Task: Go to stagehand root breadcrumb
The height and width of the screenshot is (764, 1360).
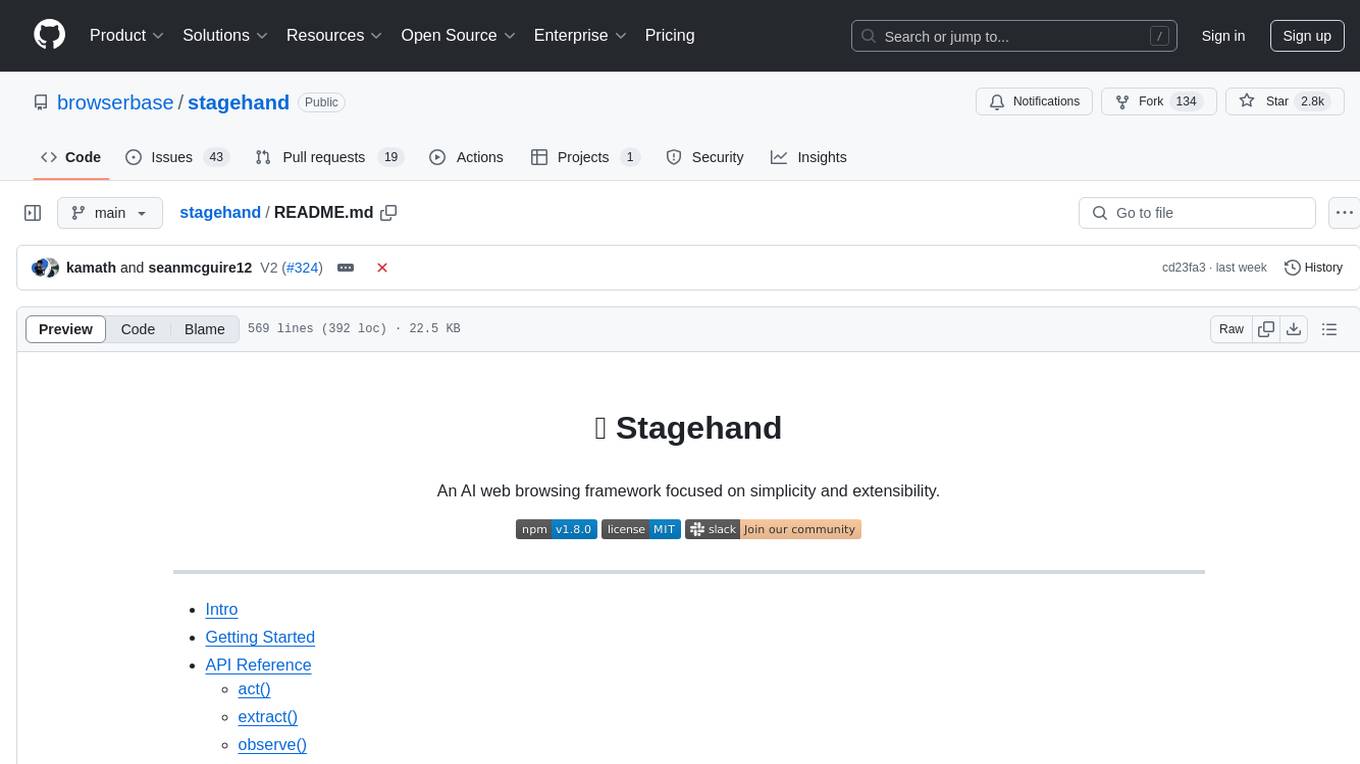Action: pyautogui.click(x=220, y=212)
